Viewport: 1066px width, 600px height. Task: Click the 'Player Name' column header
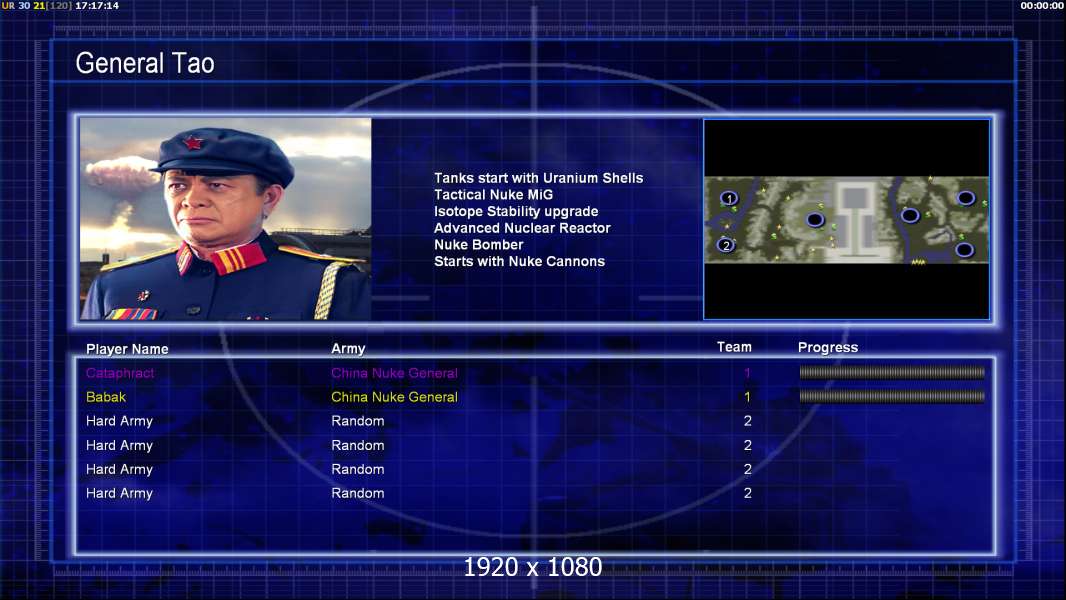point(127,349)
